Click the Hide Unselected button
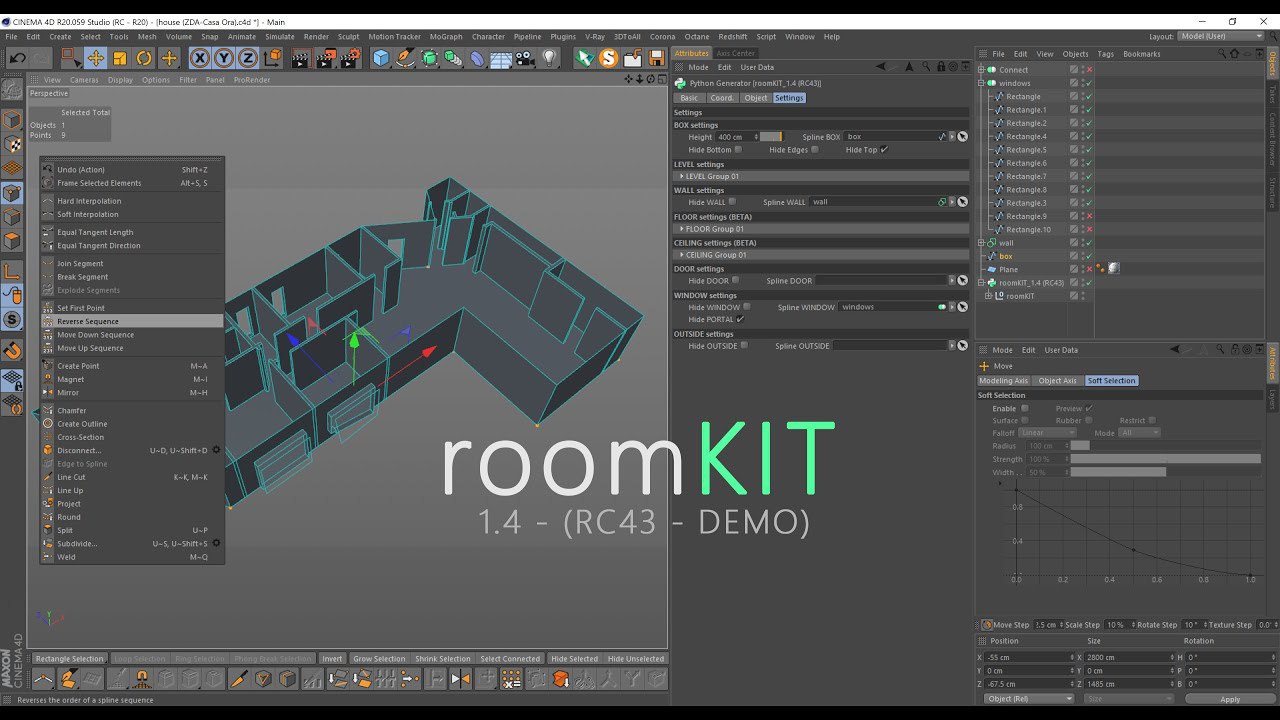1280x720 pixels. 636,658
